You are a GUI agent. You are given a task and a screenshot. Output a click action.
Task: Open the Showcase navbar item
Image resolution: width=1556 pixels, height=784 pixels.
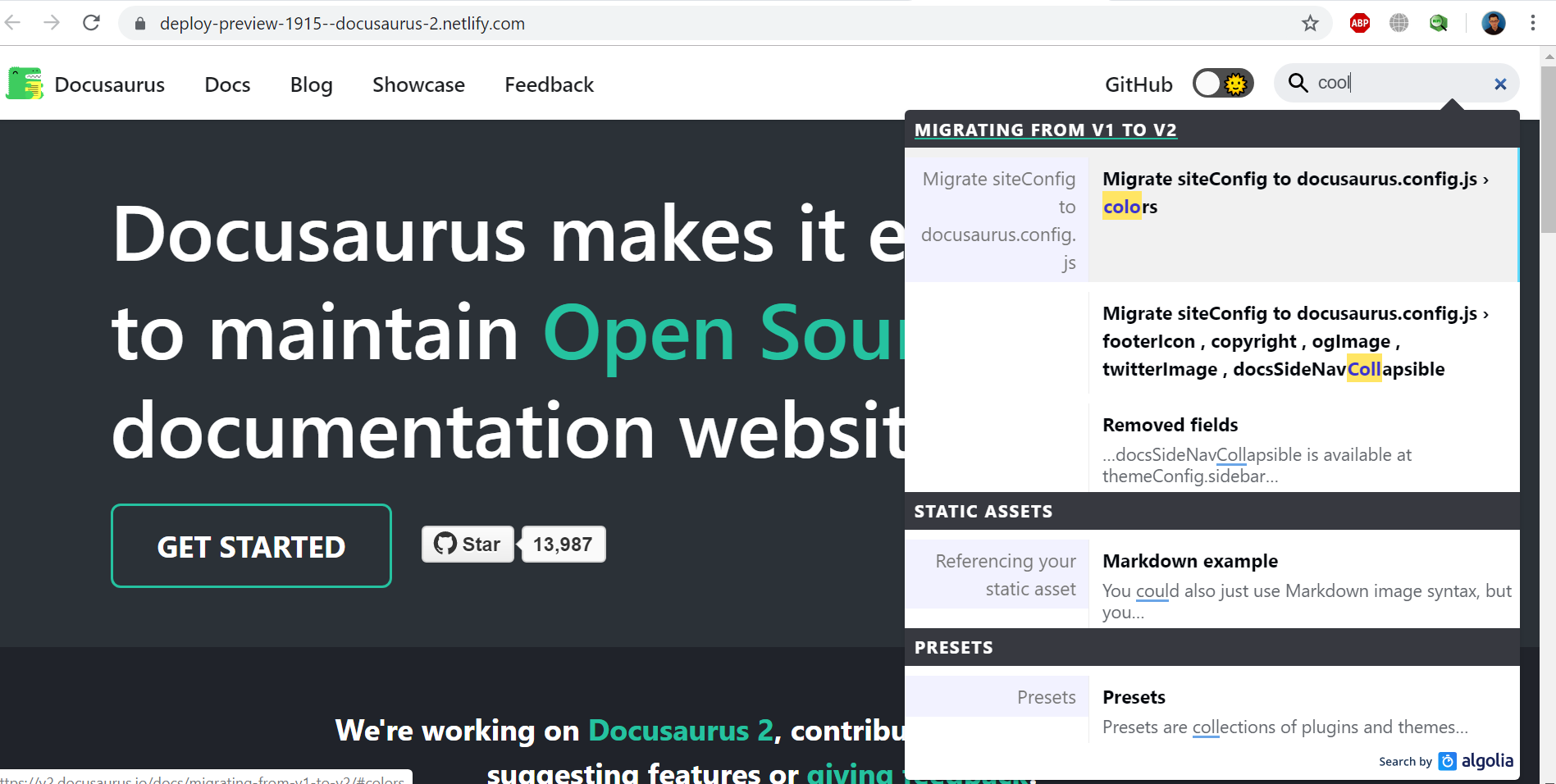[x=418, y=84]
